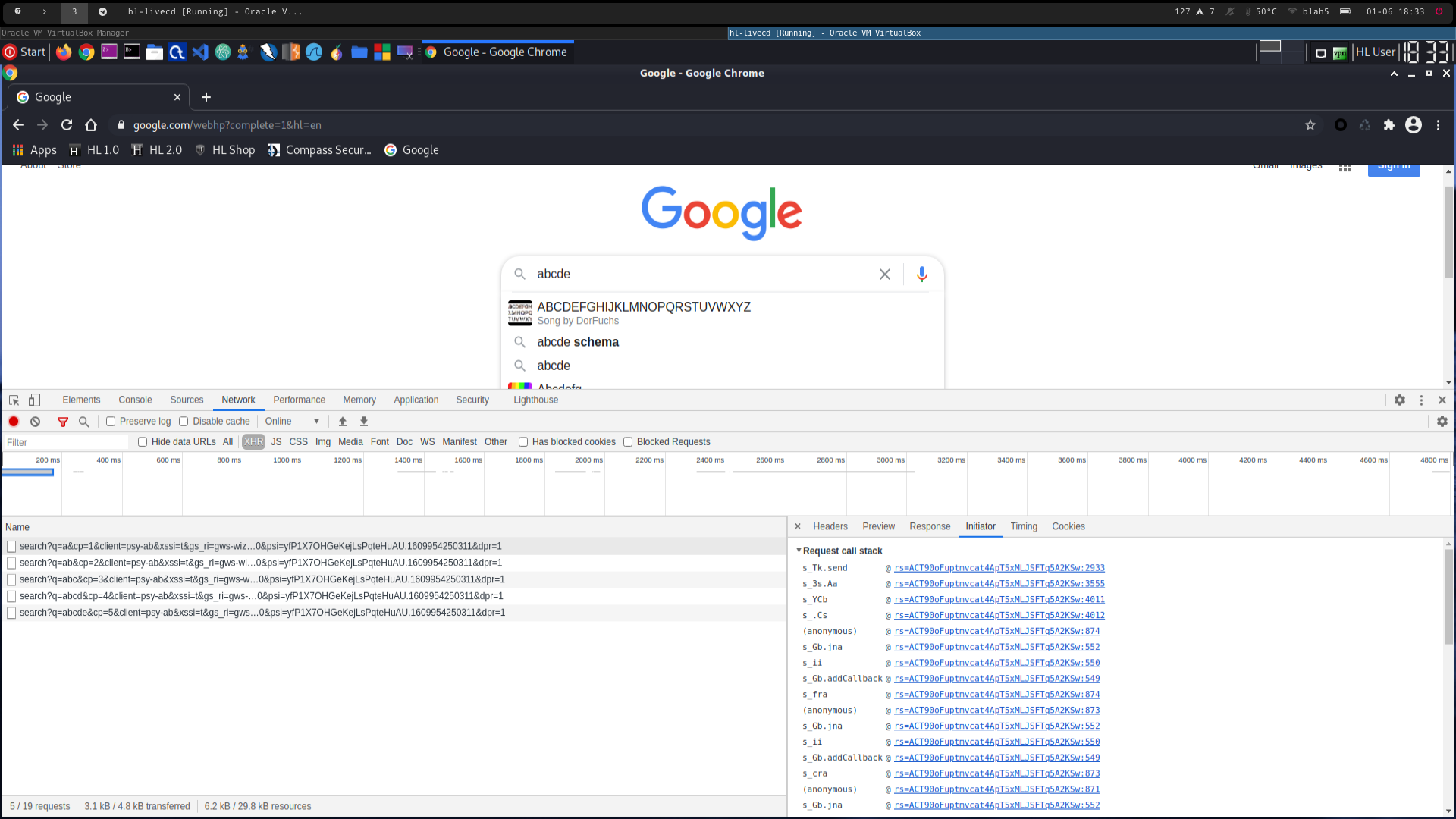Image resolution: width=1456 pixels, height=819 pixels.
Task: Click the record network log button
Action: coord(14,422)
